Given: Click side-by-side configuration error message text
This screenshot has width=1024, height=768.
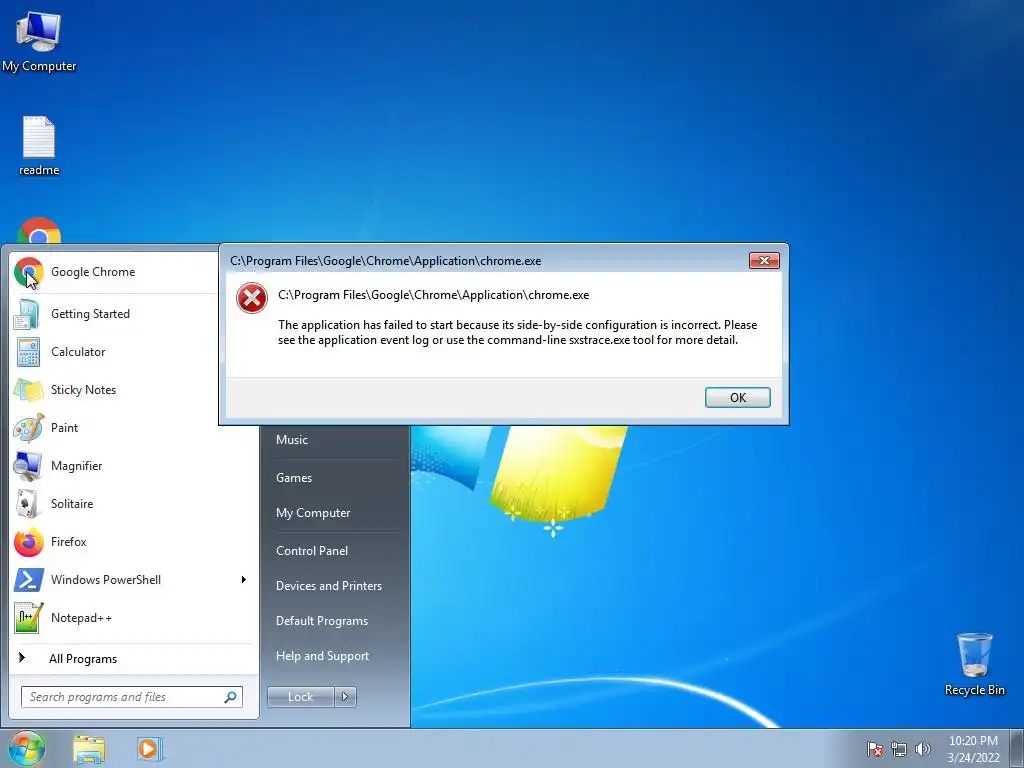Looking at the screenshot, I should point(517,332).
